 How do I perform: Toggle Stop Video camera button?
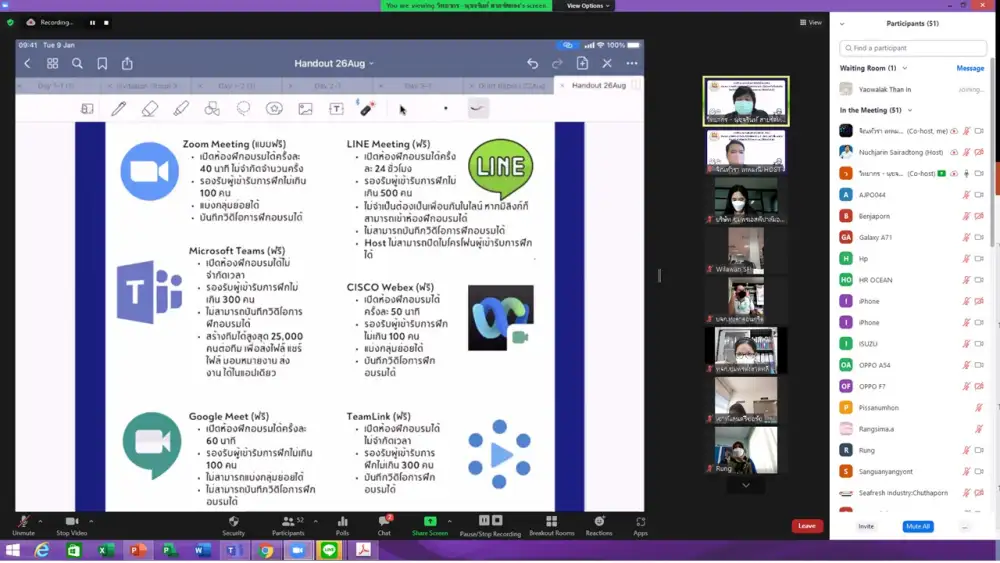click(71, 525)
